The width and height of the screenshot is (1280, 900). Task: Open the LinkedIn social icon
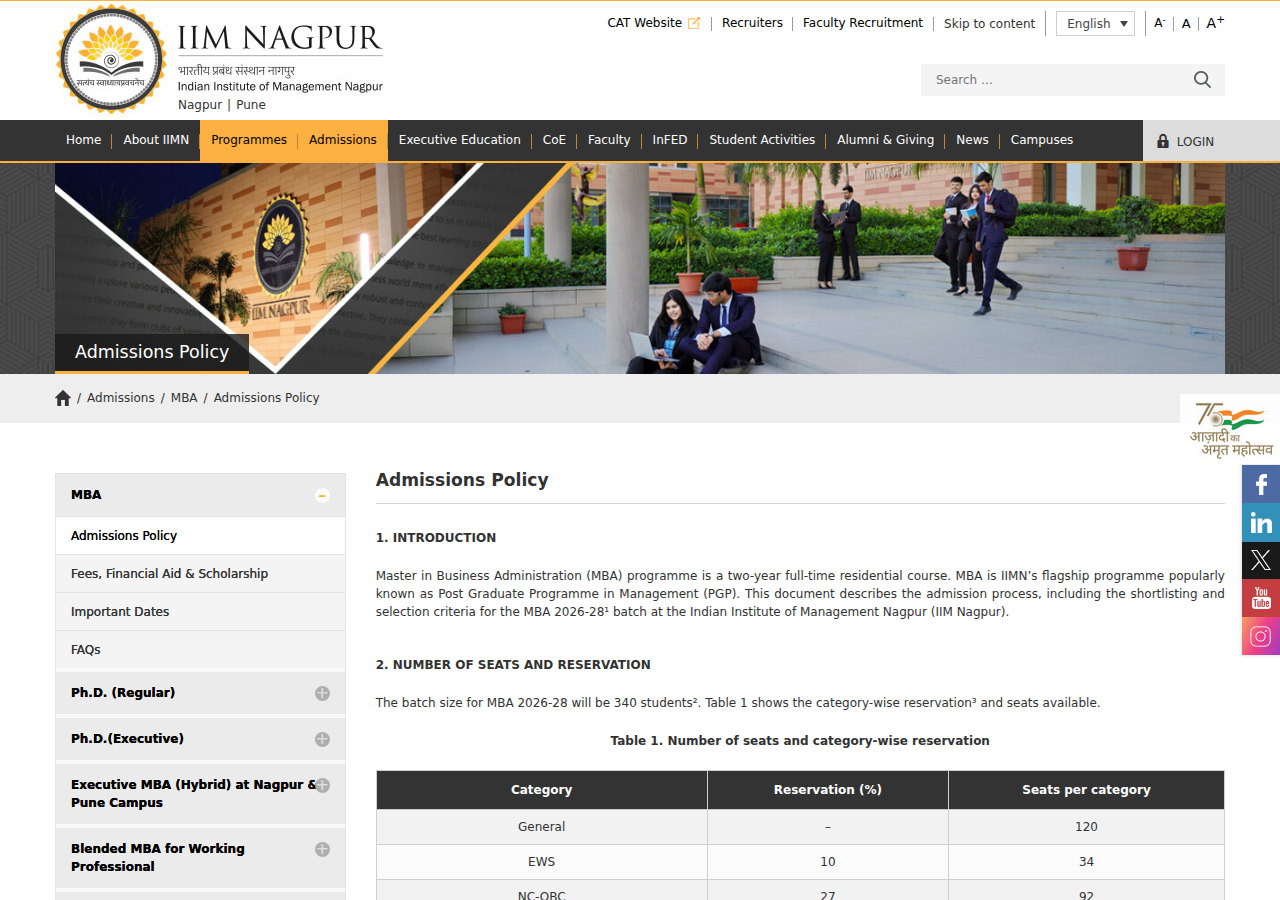click(1261, 522)
